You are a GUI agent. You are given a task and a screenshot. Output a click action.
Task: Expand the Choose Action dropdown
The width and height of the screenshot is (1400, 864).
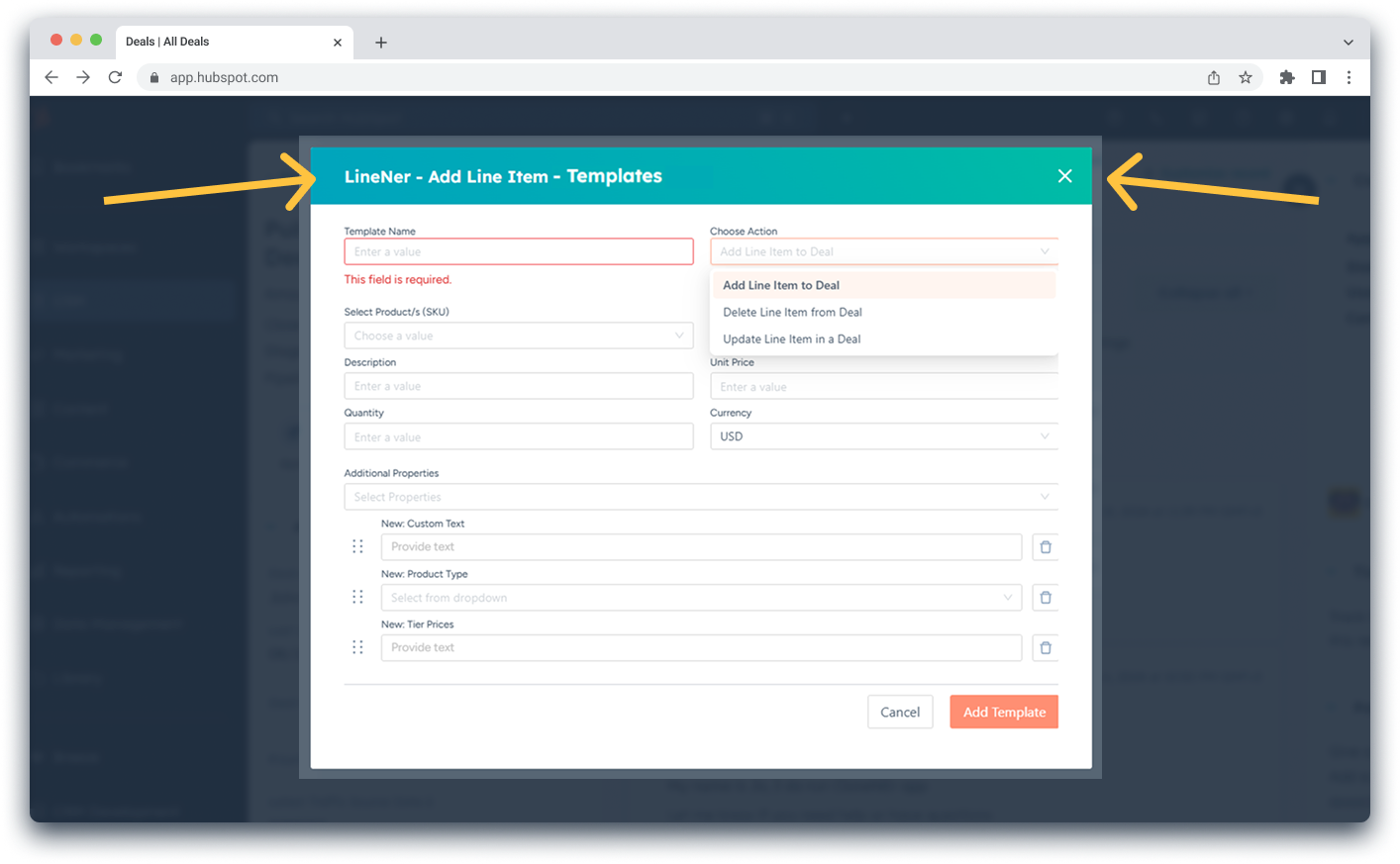click(x=884, y=252)
